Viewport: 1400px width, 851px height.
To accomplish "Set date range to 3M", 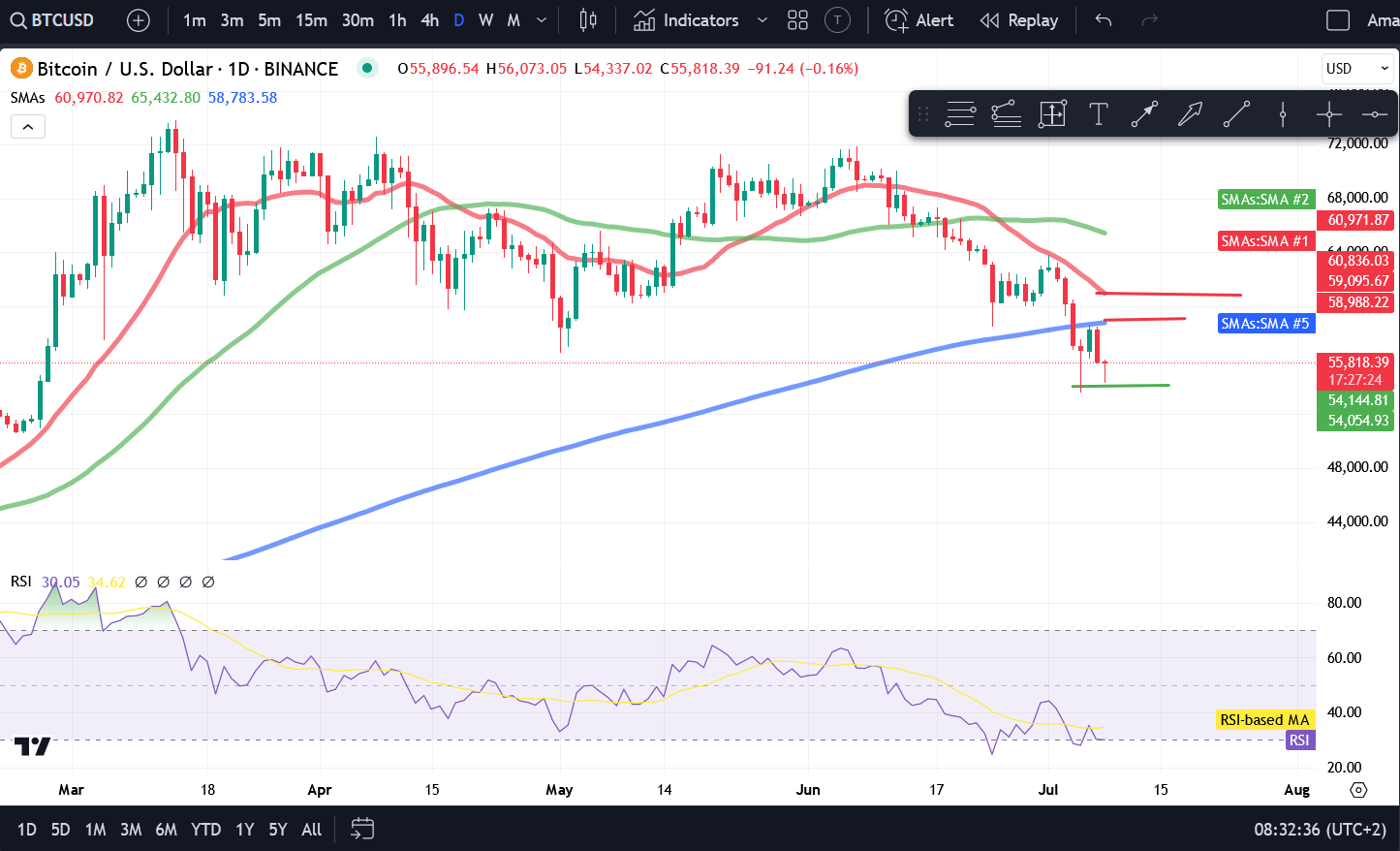I will [131, 830].
